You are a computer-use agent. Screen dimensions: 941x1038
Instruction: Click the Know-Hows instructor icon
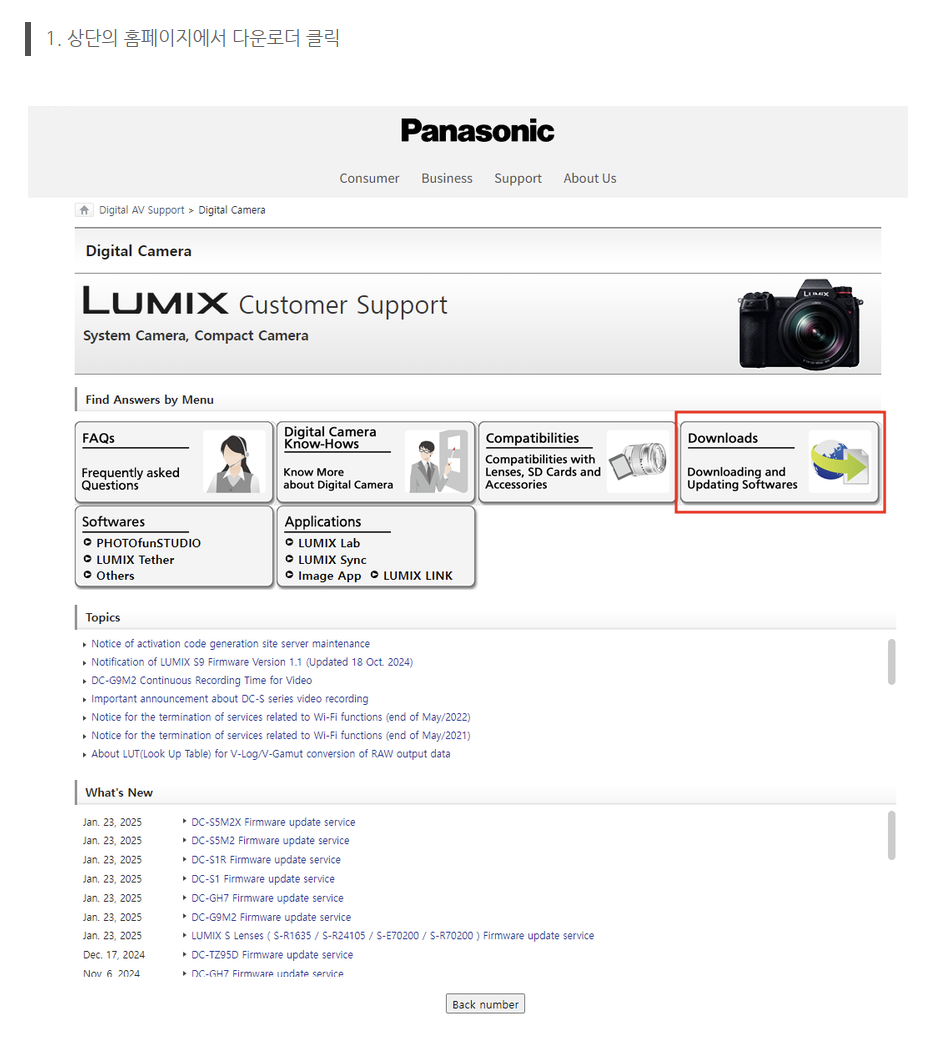pyautogui.click(x=436, y=461)
